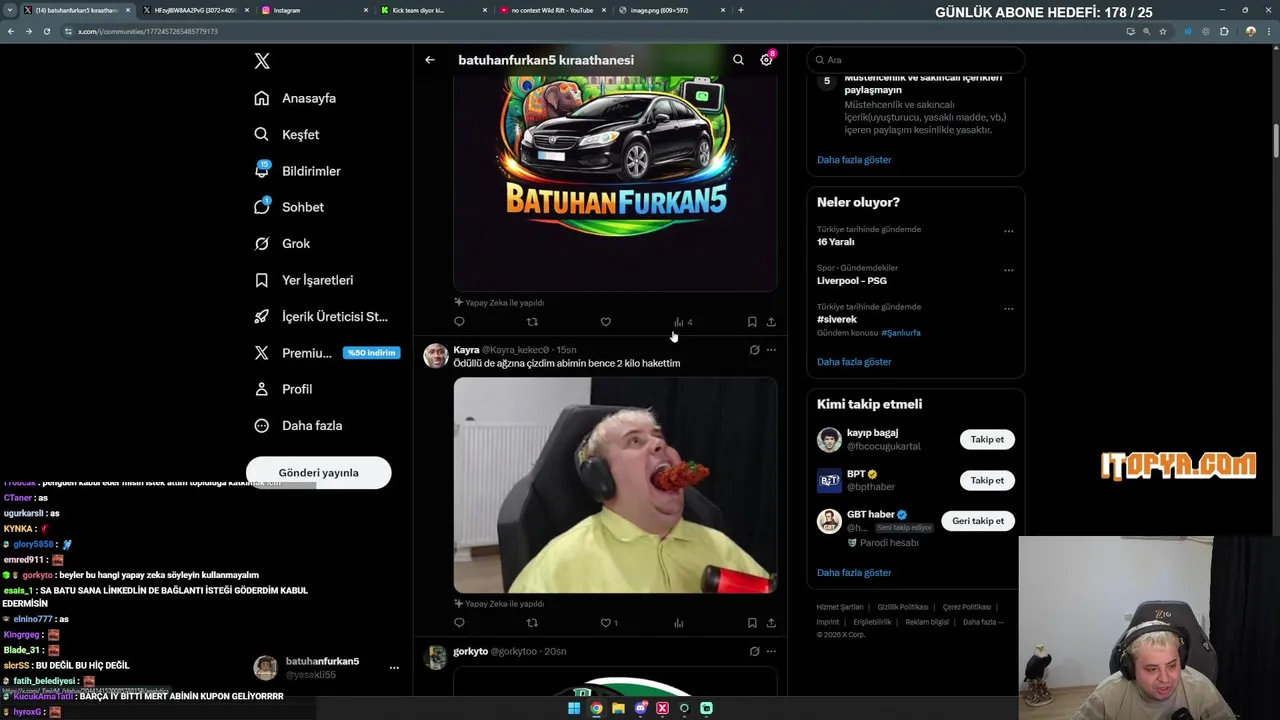This screenshot has height=720, width=1280.
Task: Open Yer İşaretleri bookmarks
Action: (x=304, y=280)
